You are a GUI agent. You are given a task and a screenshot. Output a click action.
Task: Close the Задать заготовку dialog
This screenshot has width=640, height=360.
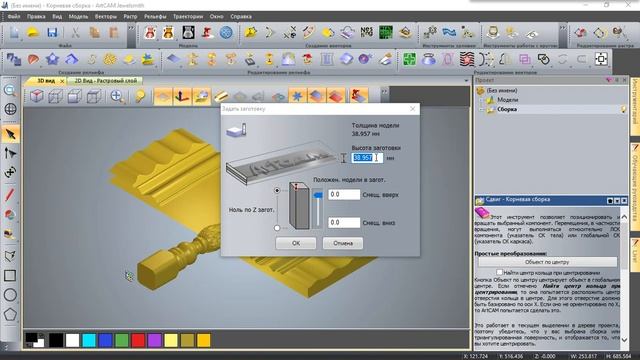pyautogui.click(x=412, y=109)
